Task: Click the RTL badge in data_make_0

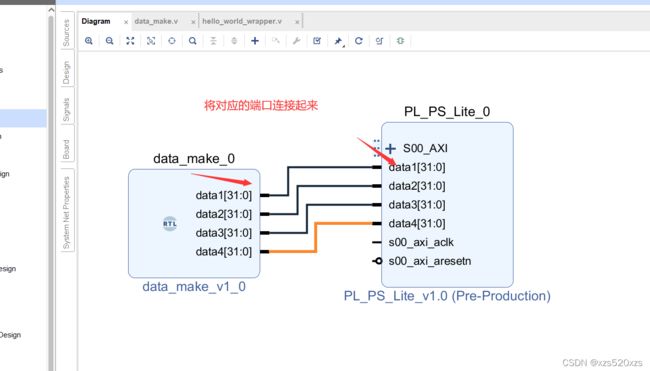Action: [170, 224]
